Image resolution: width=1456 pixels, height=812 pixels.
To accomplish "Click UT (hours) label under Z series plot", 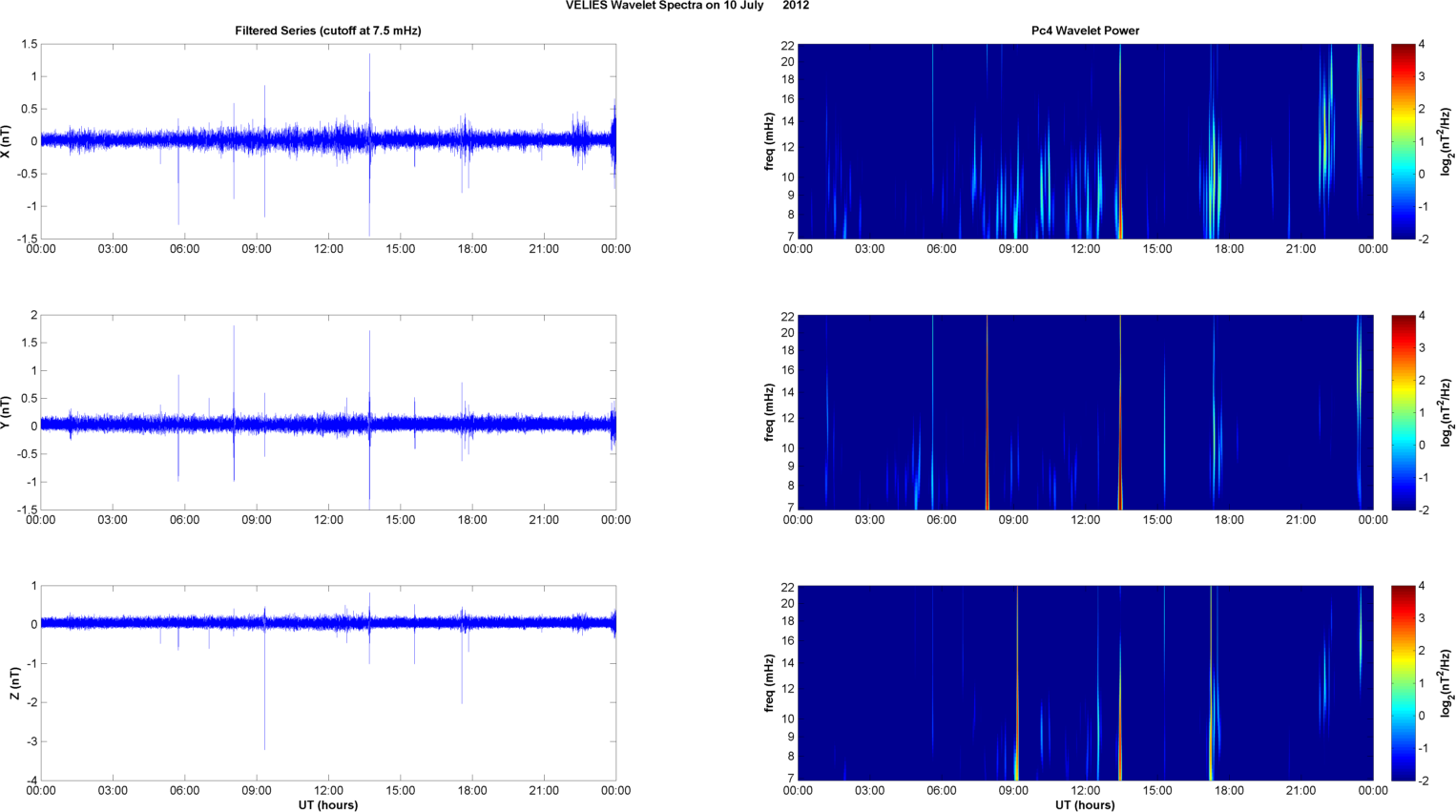I will 327,804.
